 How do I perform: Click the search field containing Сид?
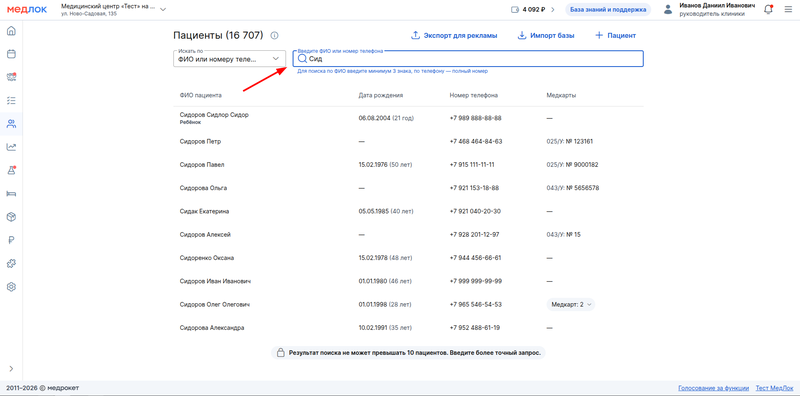tap(468, 59)
